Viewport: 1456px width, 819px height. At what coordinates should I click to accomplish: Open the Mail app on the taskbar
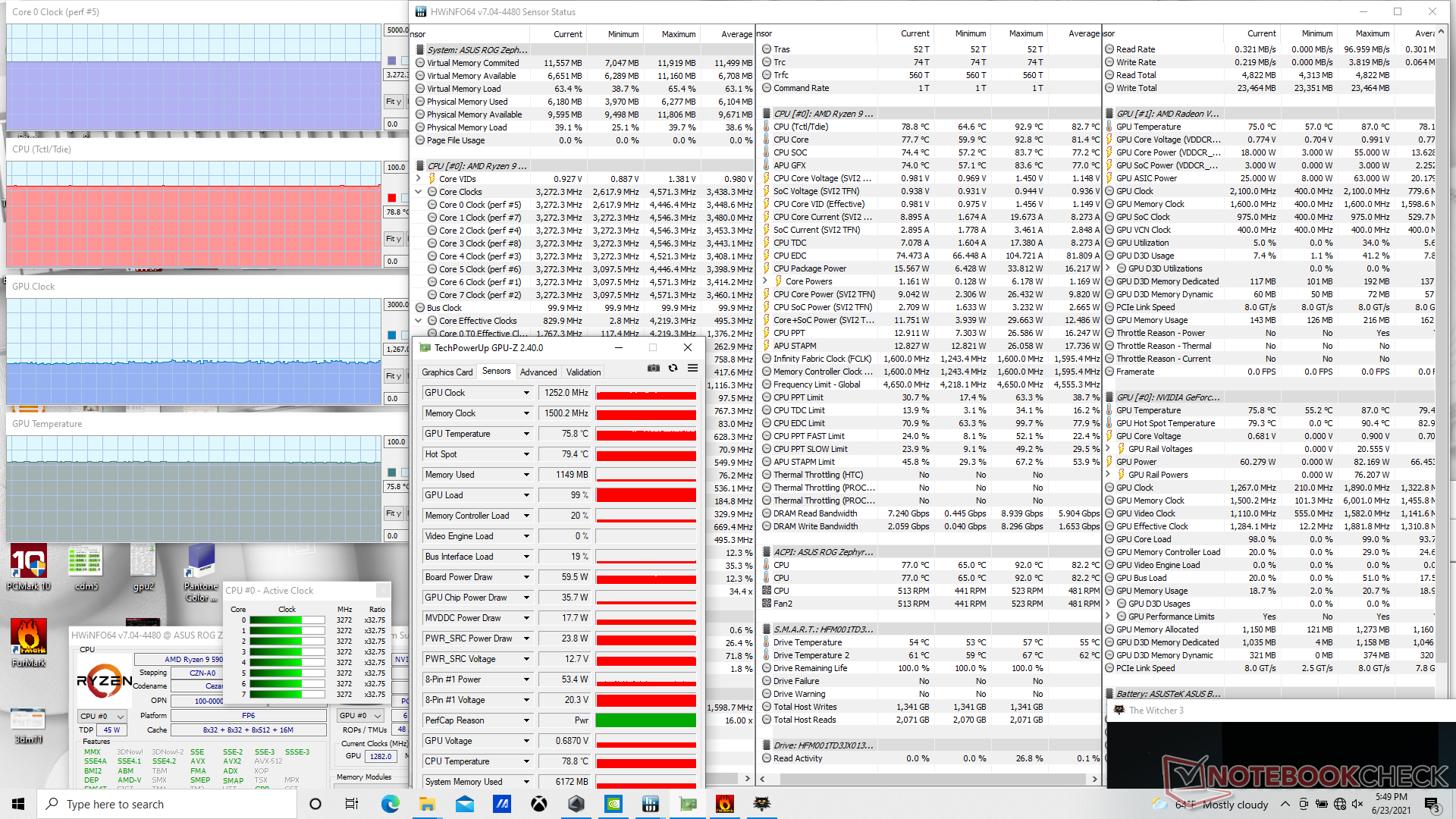[x=464, y=804]
